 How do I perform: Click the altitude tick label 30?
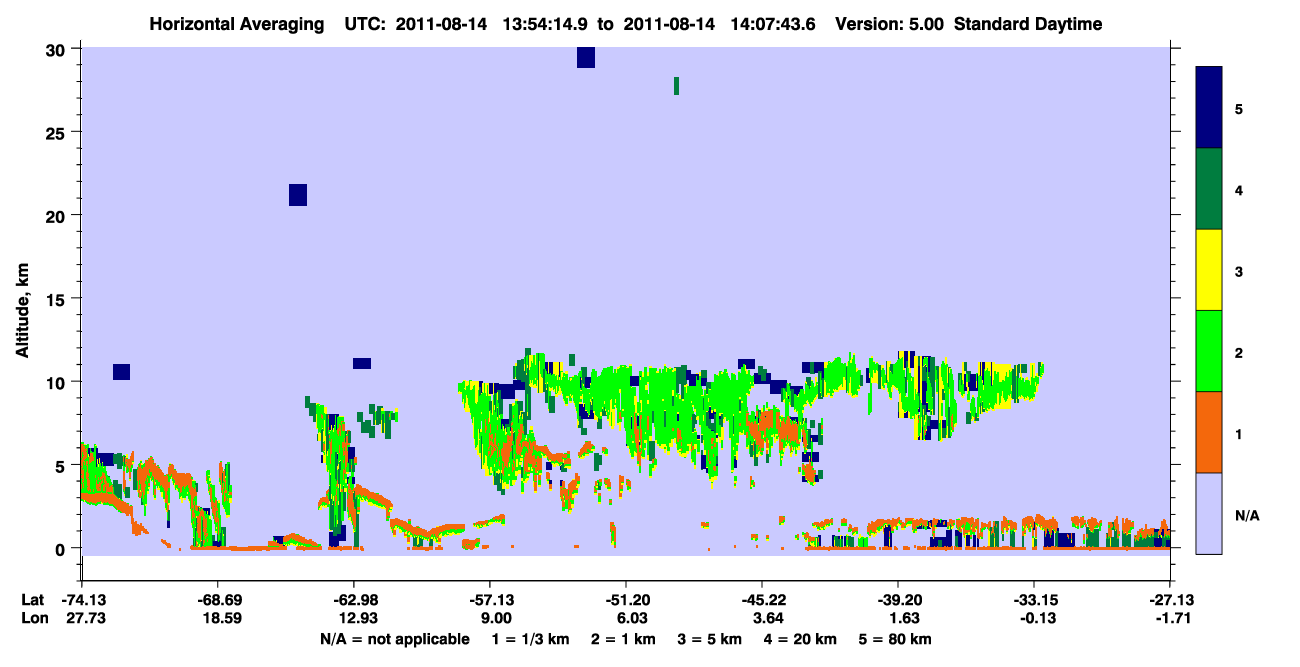58,49
